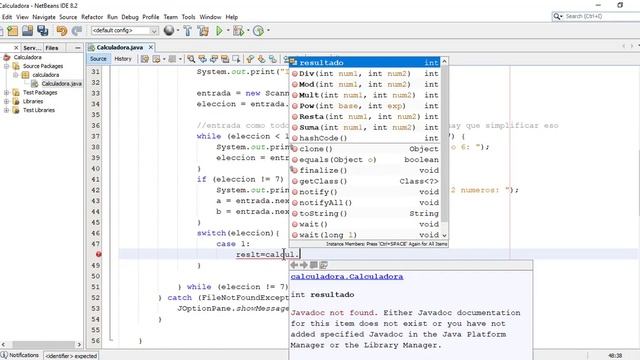This screenshot has width=640, height=360.
Task: Toggle Rectangular Selection in editor toolbar
Action: (x=236, y=59)
